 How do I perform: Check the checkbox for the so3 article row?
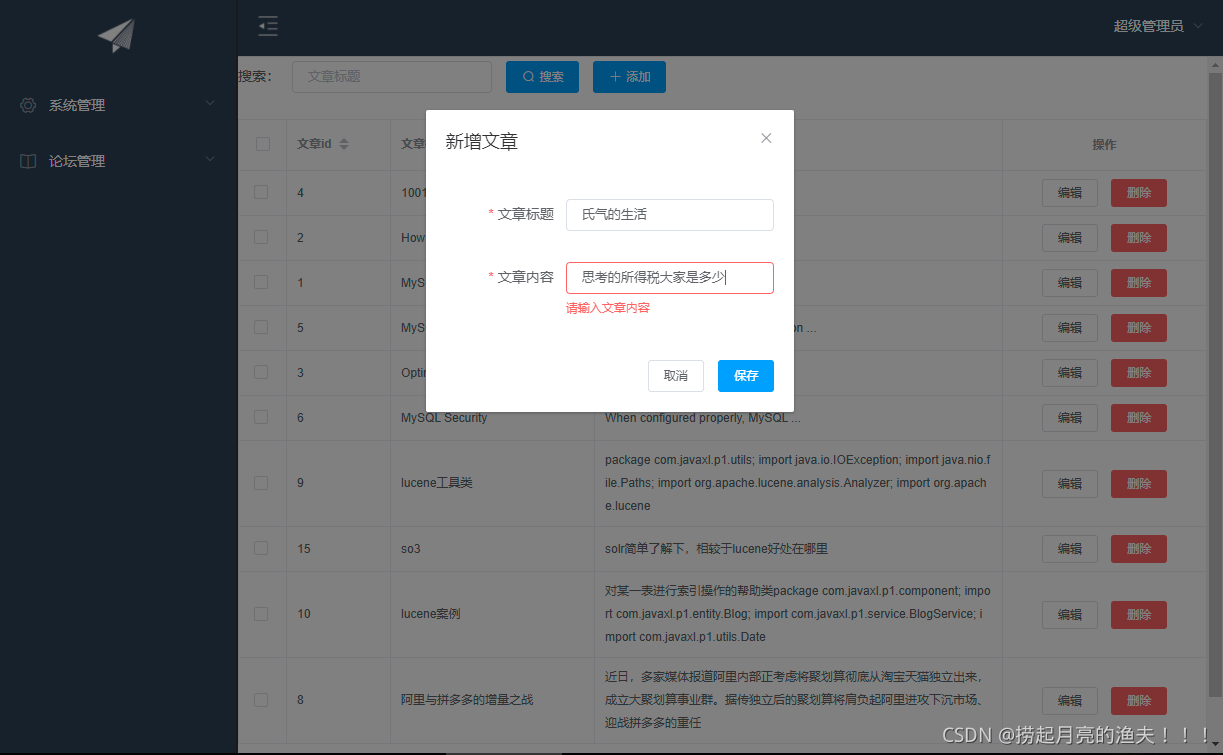pos(261,548)
